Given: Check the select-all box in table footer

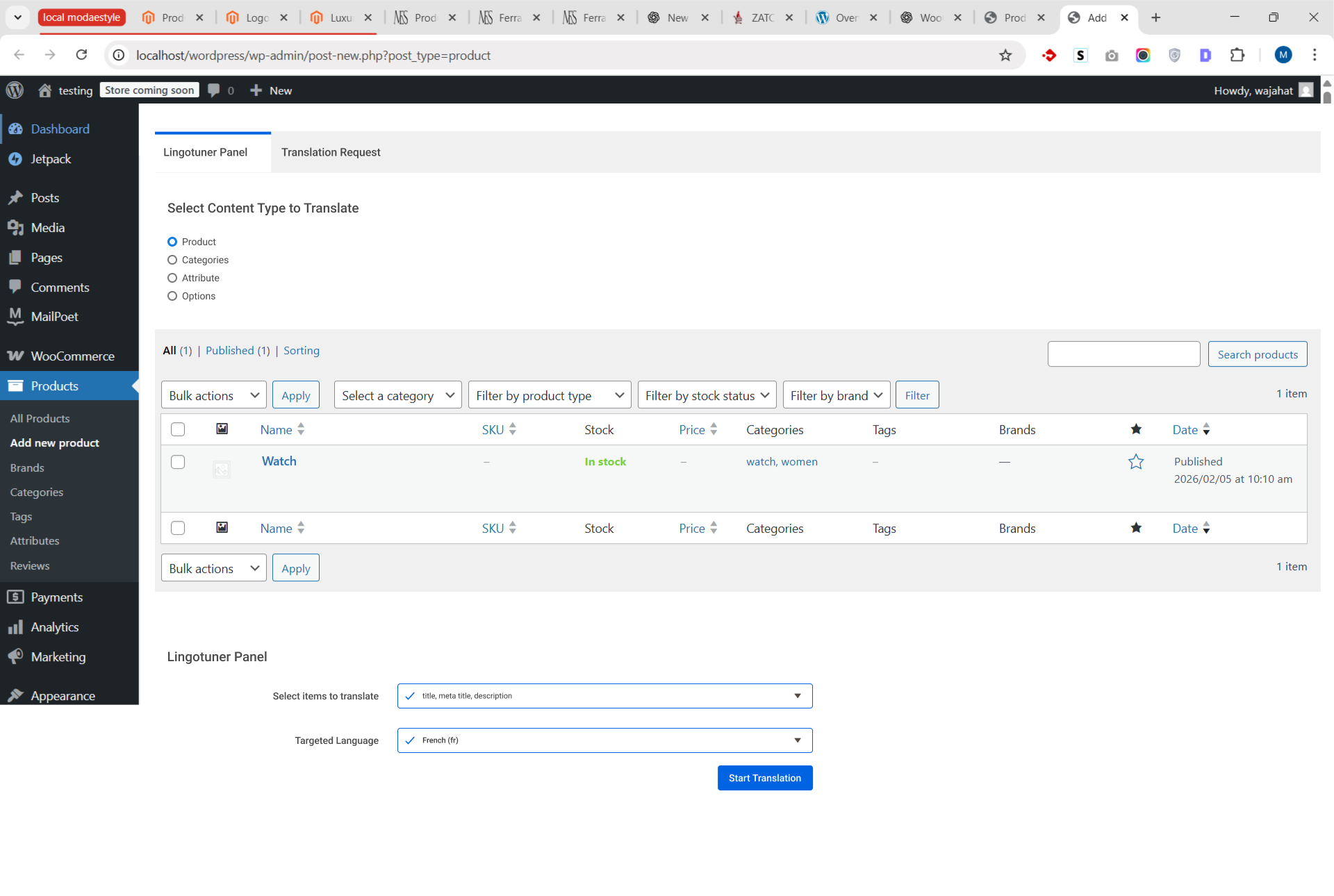Looking at the screenshot, I should [178, 529].
